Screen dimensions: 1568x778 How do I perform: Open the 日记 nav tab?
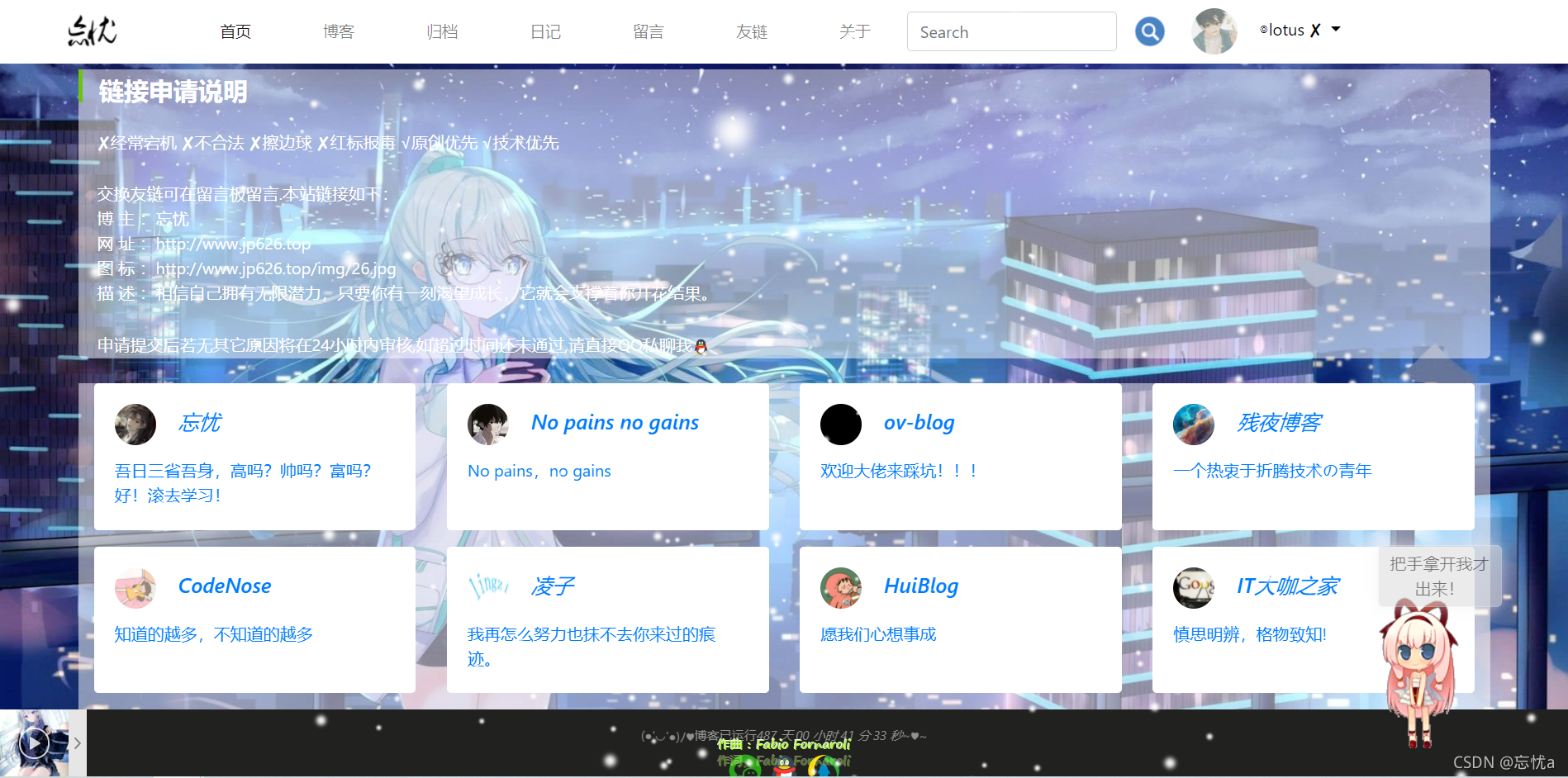[545, 31]
